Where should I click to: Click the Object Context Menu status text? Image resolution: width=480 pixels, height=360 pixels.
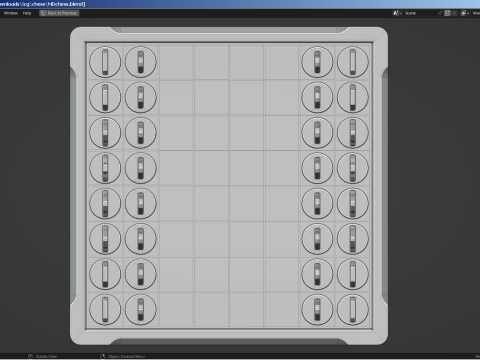pyautogui.click(x=126, y=356)
